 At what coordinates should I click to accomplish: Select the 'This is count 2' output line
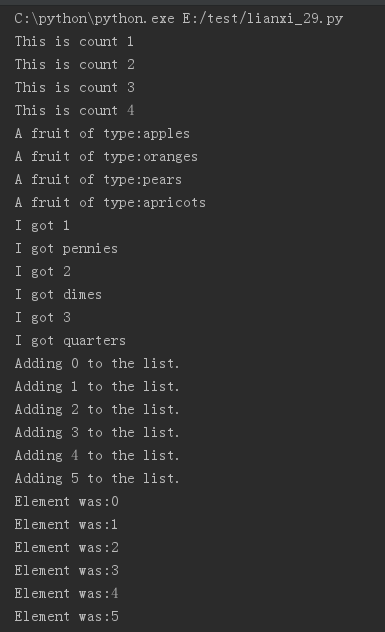click(x=75, y=64)
